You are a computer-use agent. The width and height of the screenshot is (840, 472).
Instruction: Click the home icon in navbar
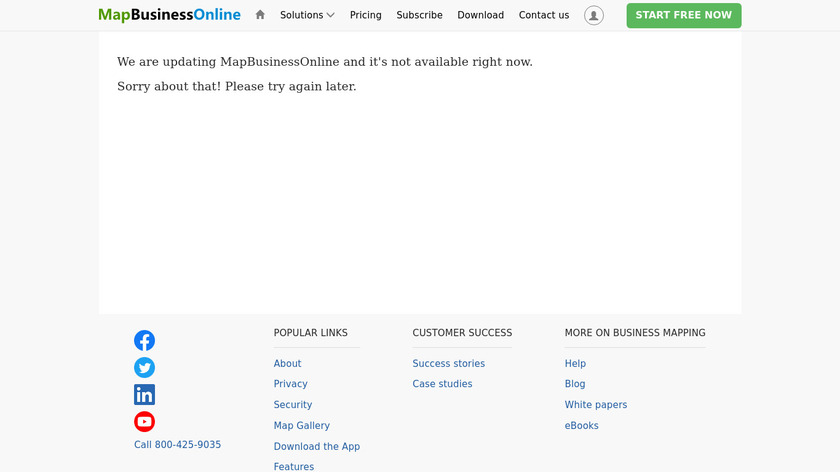click(260, 15)
